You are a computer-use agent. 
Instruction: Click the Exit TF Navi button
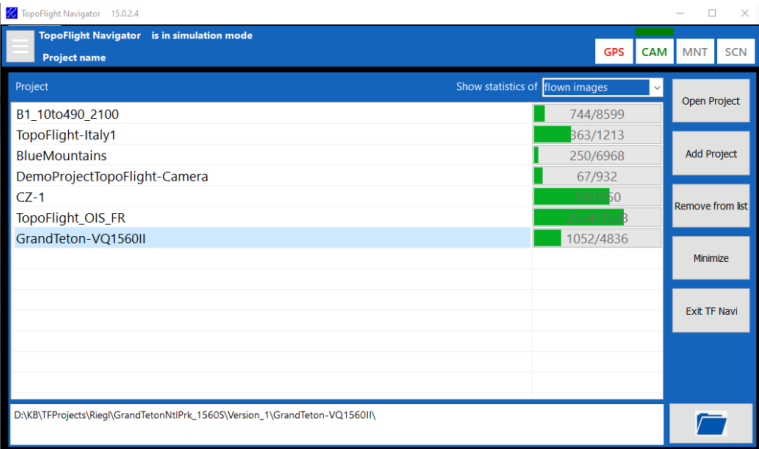click(711, 311)
